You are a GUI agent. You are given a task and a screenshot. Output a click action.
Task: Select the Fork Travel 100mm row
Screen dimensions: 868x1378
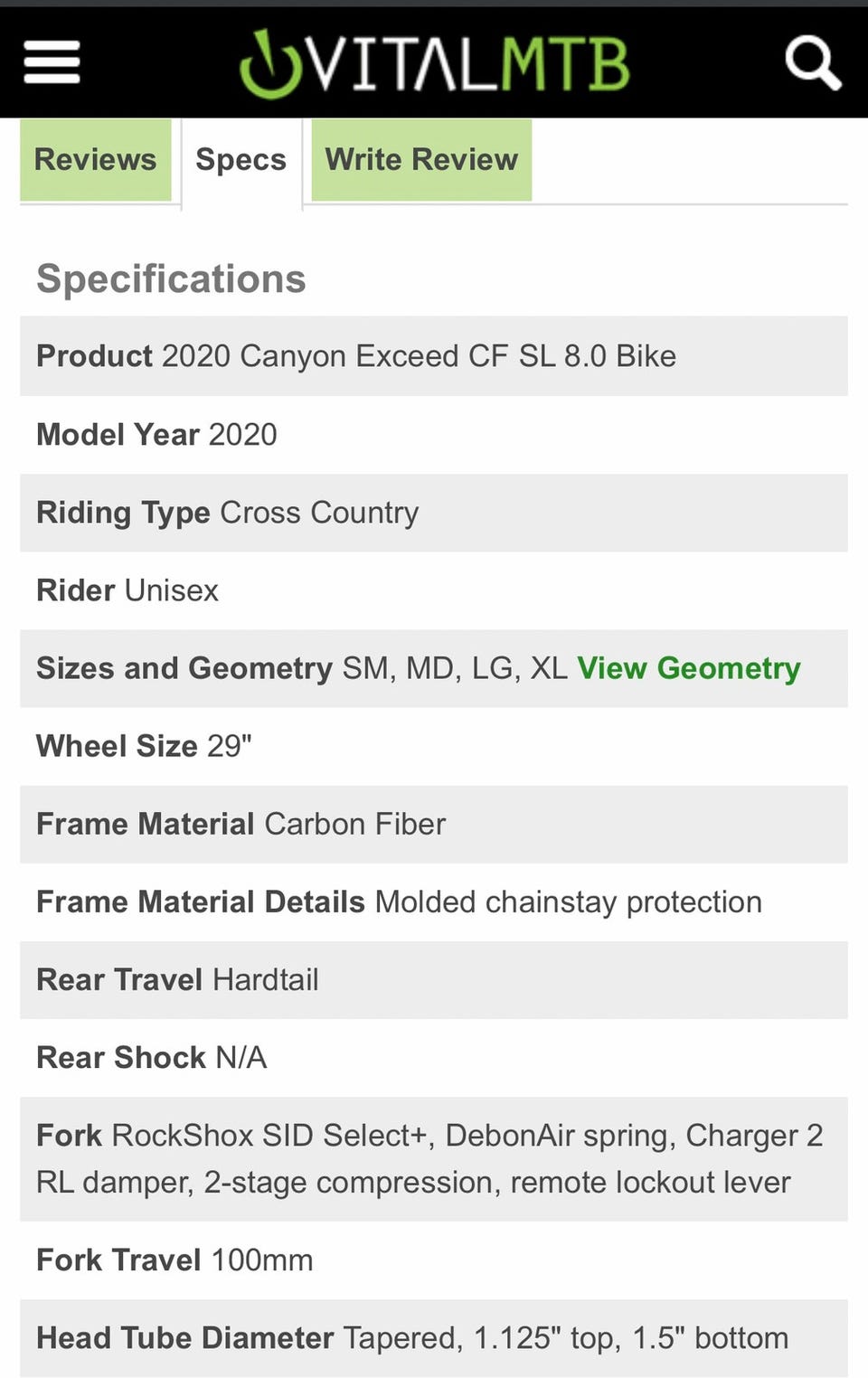coord(434,1260)
